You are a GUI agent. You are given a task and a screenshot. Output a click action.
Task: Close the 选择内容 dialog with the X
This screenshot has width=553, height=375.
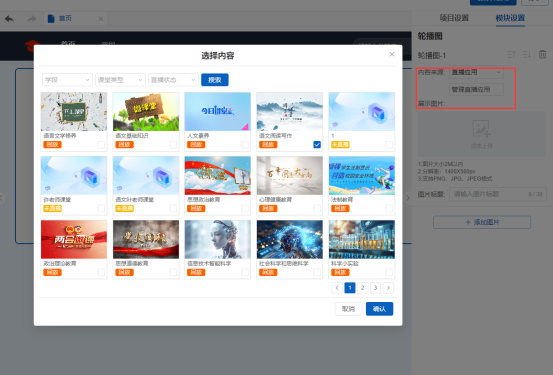coord(391,54)
